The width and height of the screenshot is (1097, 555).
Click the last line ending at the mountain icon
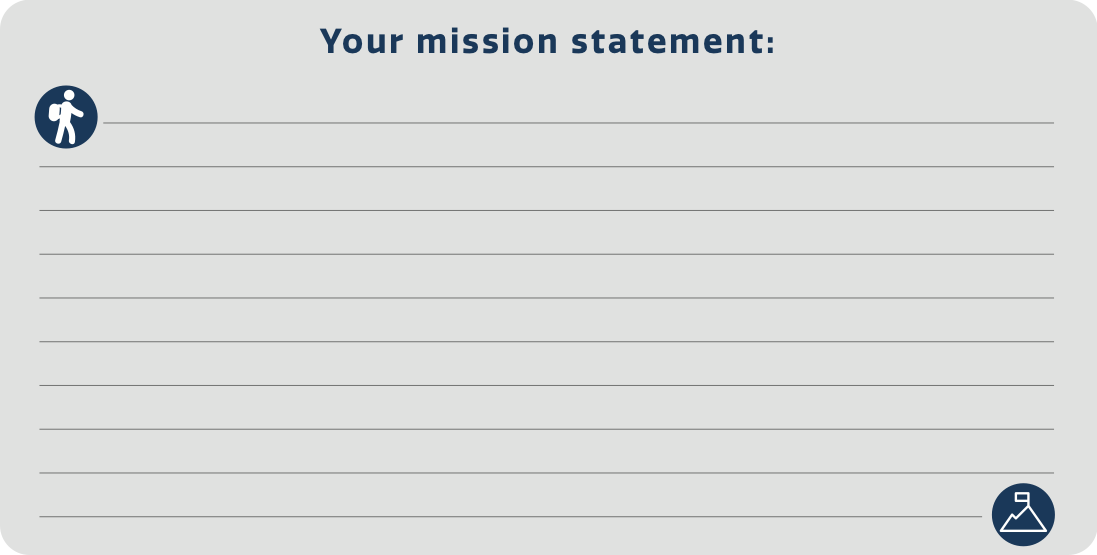point(511,517)
